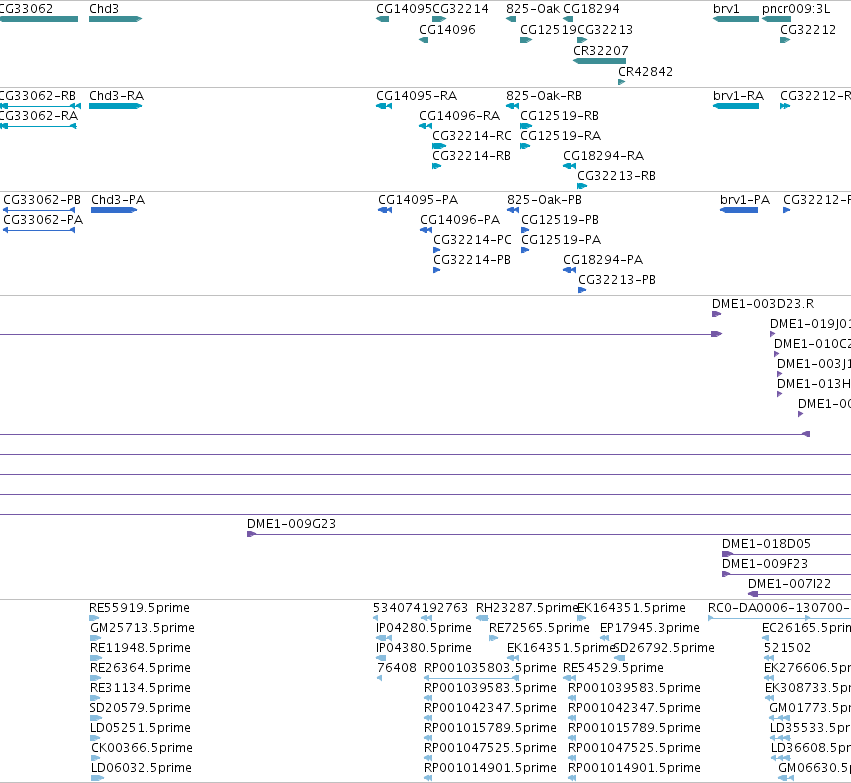Select the 'CG33062-PB' protein label
The height and width of the screenshot is (783, 851).
[42, 200]
